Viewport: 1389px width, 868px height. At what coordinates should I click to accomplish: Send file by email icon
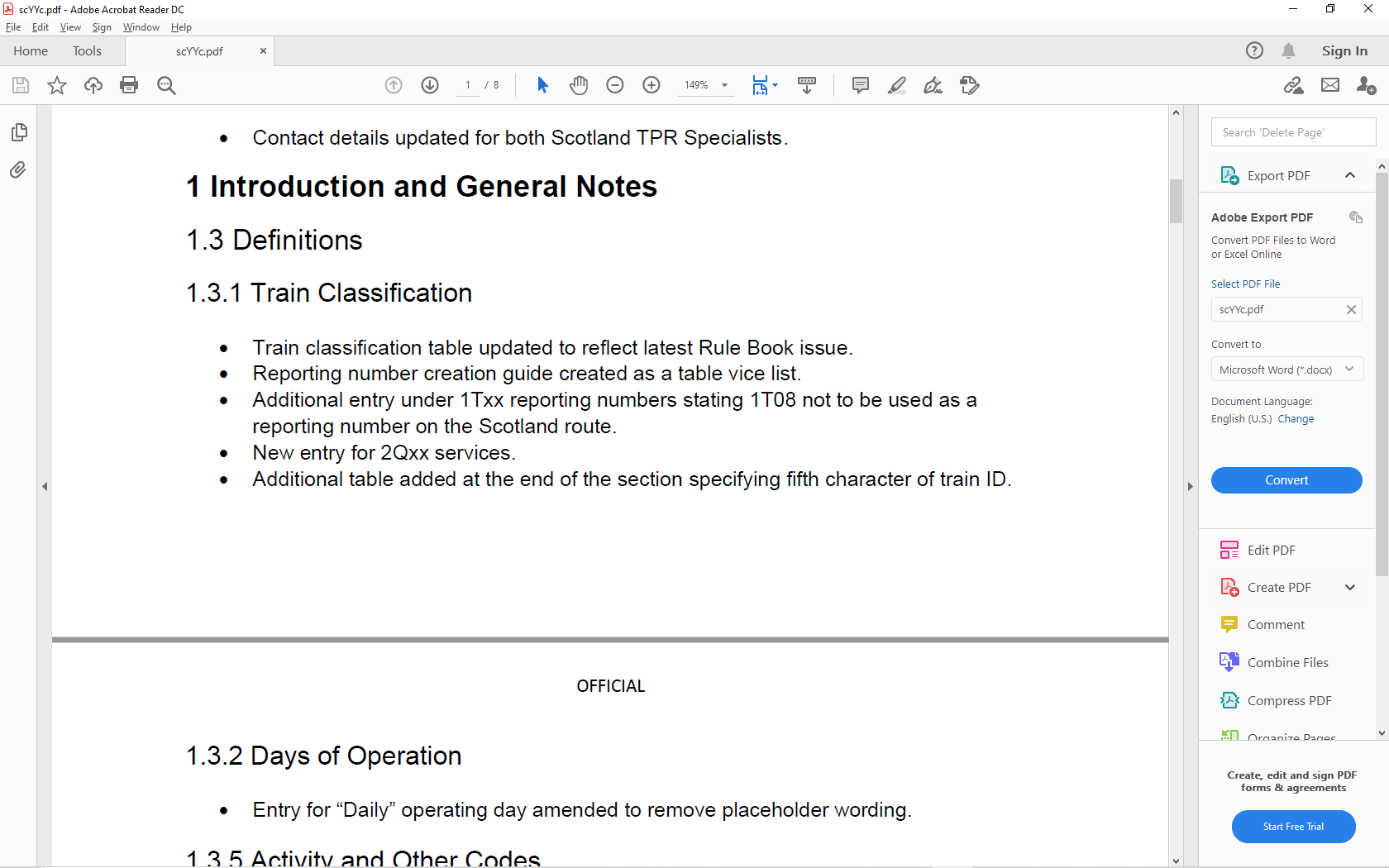coord(1330,85)
